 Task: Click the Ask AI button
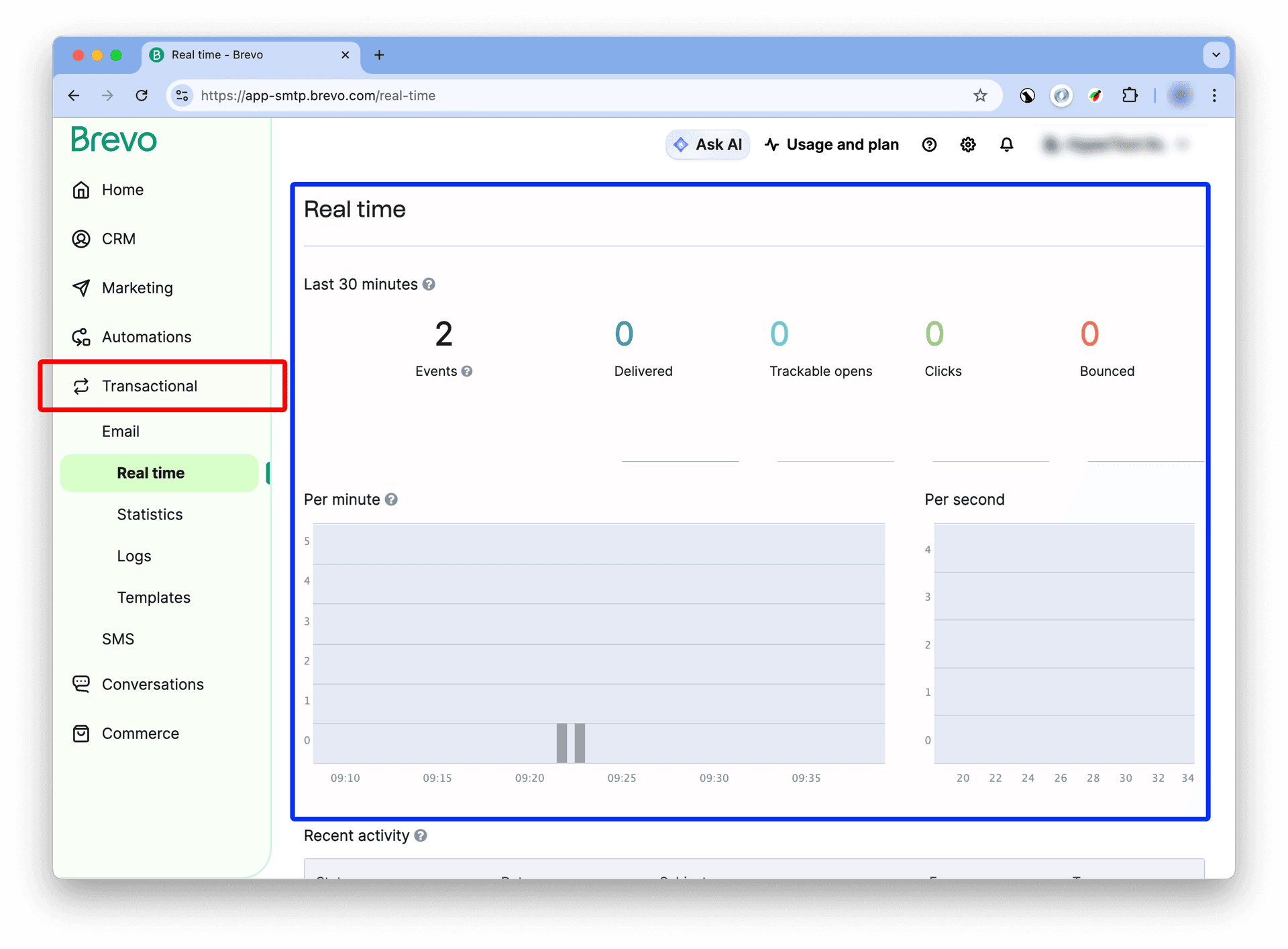coord(708,144)
